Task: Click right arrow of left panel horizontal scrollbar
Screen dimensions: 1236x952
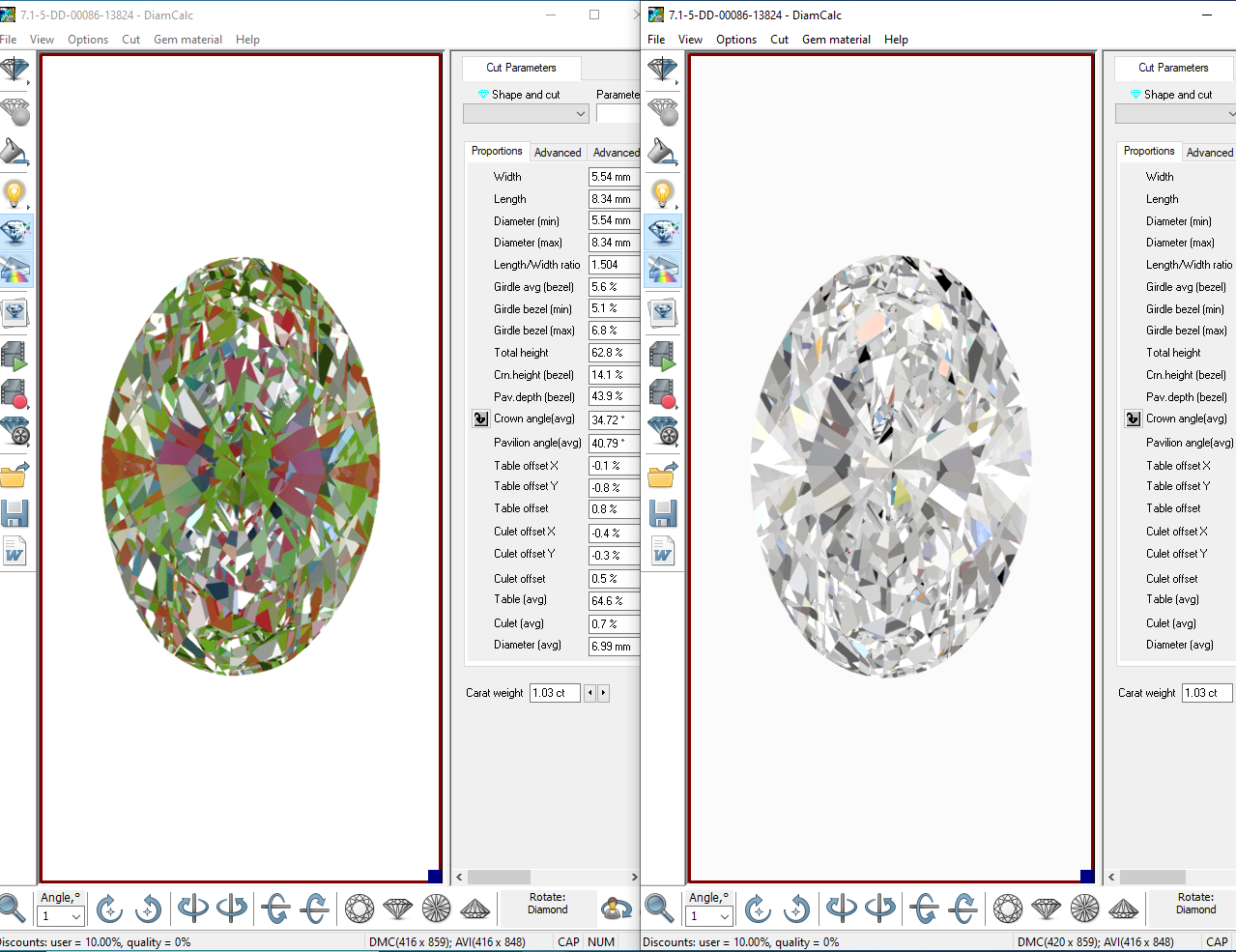Action: [634, 877]
